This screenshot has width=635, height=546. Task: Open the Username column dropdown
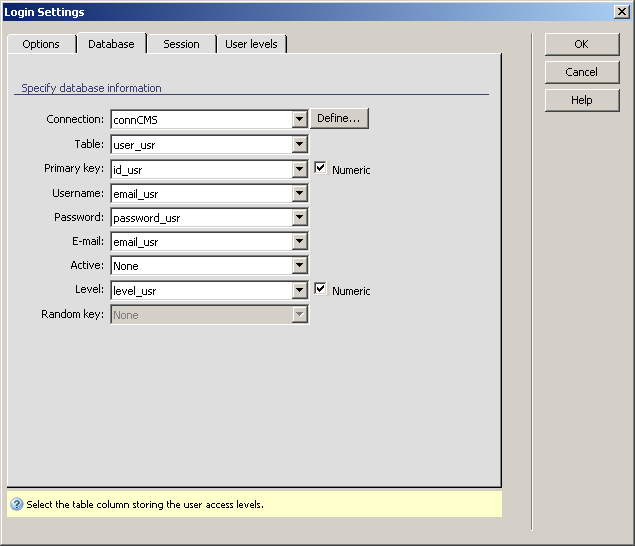tap(299, 193)
